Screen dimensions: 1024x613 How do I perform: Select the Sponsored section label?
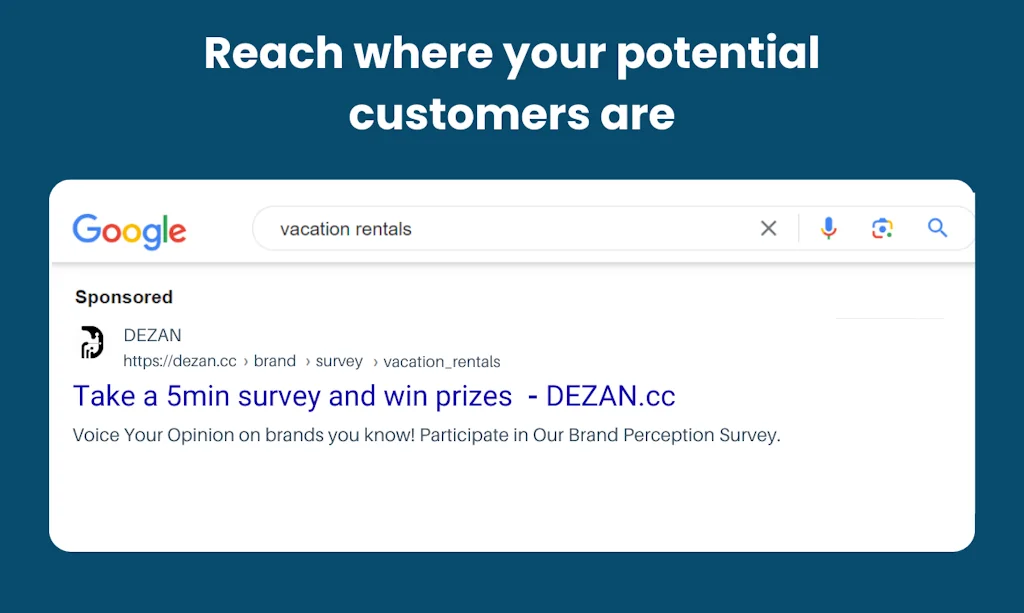tap(123, 297)
